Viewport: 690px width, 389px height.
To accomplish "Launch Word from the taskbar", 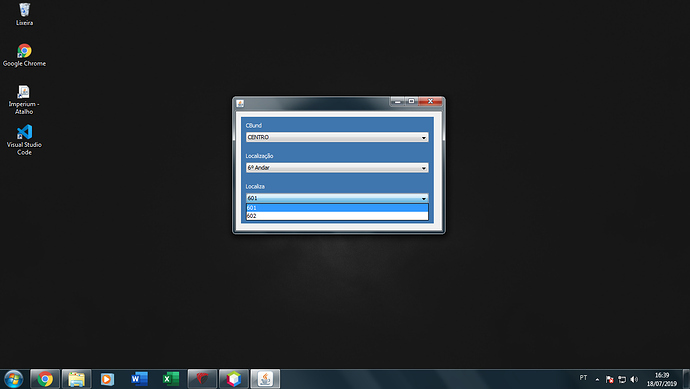I will (139, 379).
